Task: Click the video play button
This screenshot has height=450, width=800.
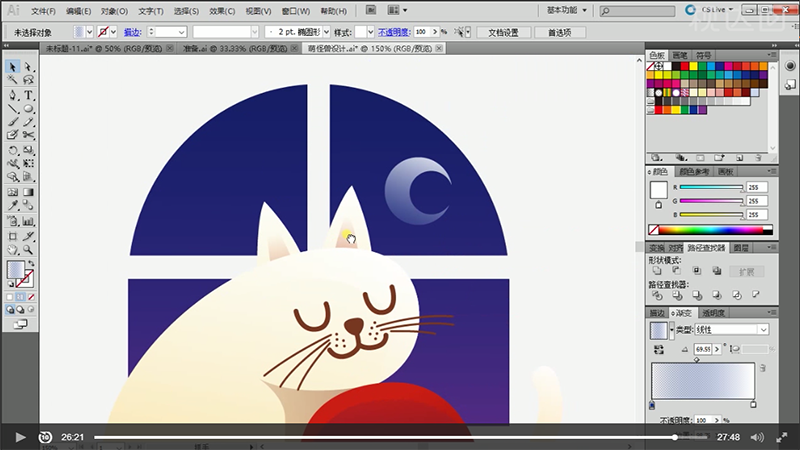Action: tap(20, 437)
